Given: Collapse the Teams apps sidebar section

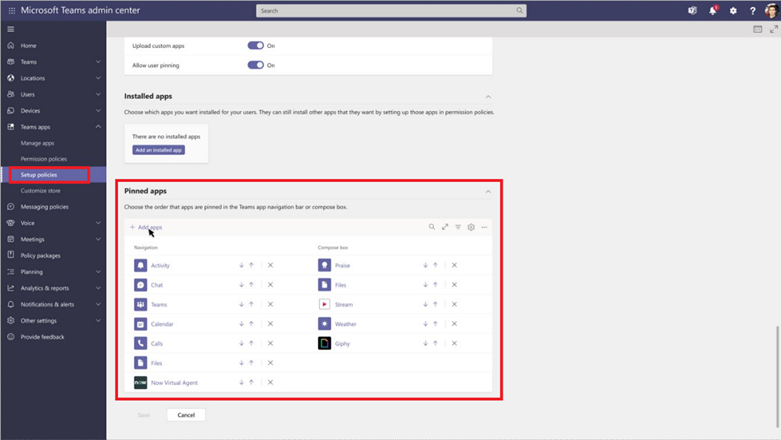Looking at the screenshot, I should pos(98,127).
